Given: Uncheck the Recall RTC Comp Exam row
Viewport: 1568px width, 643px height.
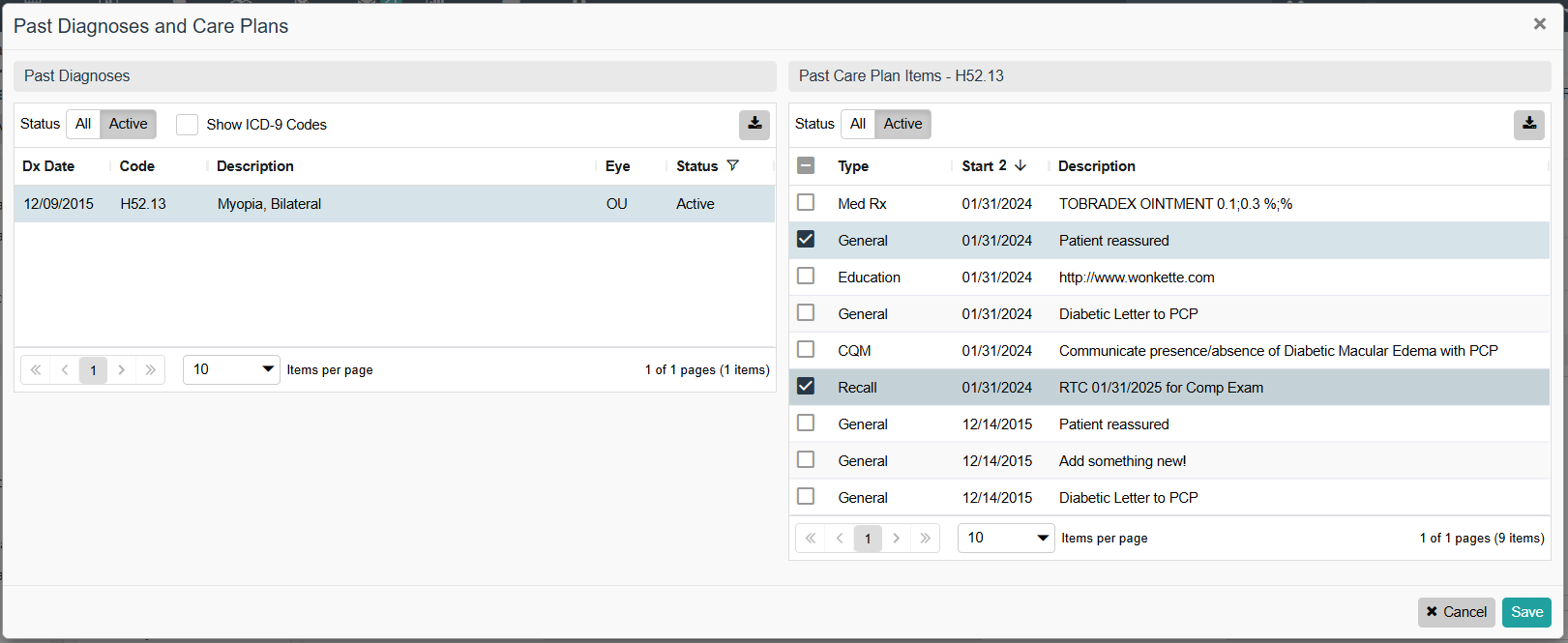Looking at the screenshot, I should coord(806,386).
